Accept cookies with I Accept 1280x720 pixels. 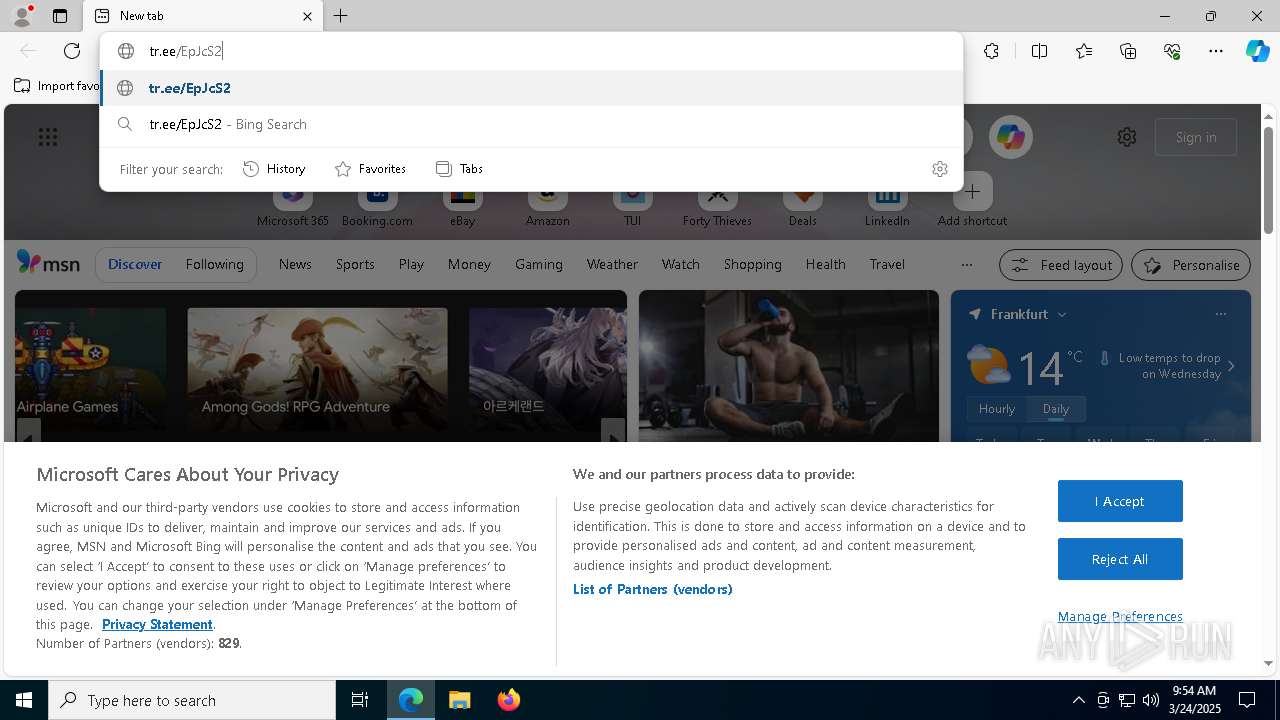1120,501
